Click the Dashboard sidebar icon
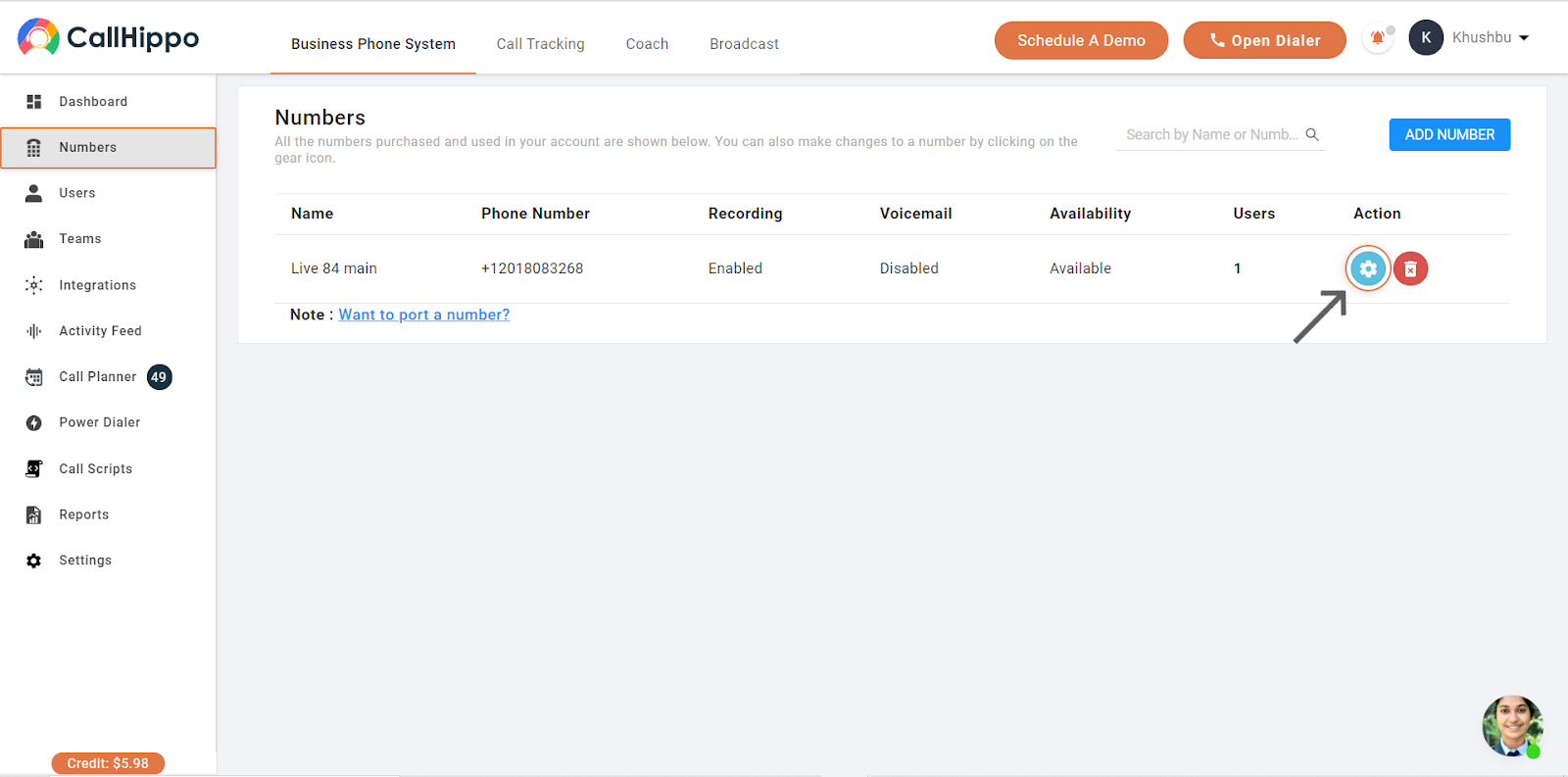1568x777 pixels. [34, 102]
